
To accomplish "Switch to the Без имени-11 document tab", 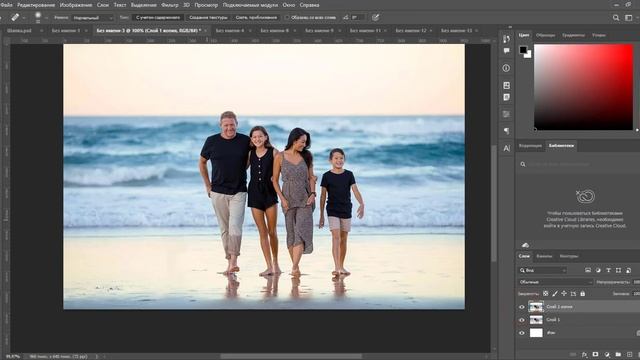I will coord(365,31).
